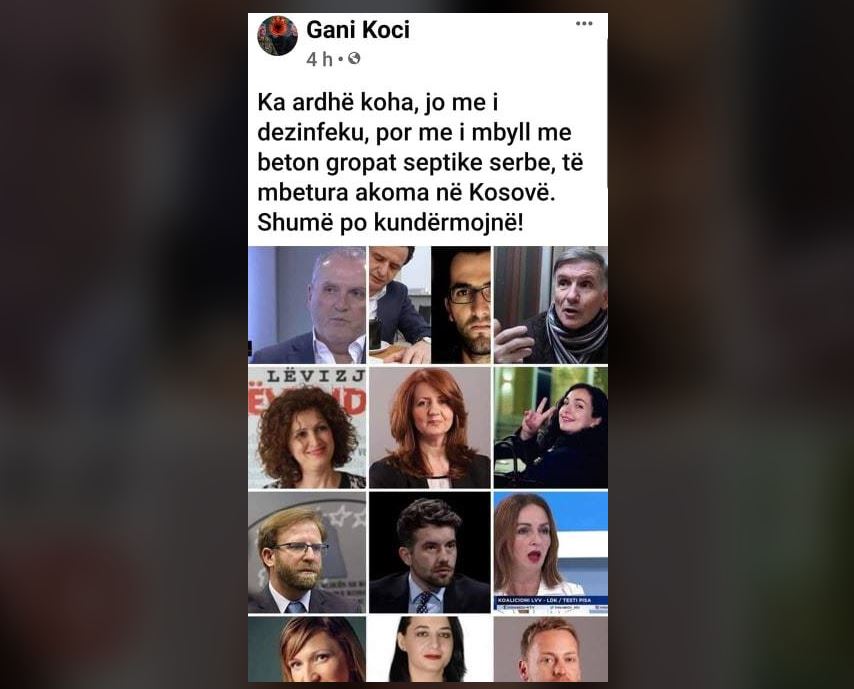This screenshot has width=854, height=689.
Task: Open photo of black-haired woman on white background
Action: 430,649
